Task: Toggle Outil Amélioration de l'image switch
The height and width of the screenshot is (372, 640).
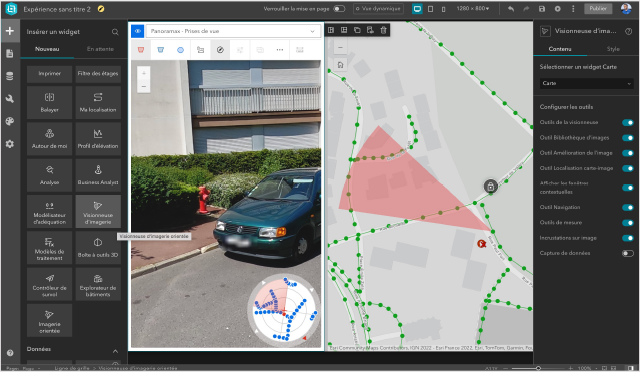Action: pyautogui.click(x=628, y=153)
